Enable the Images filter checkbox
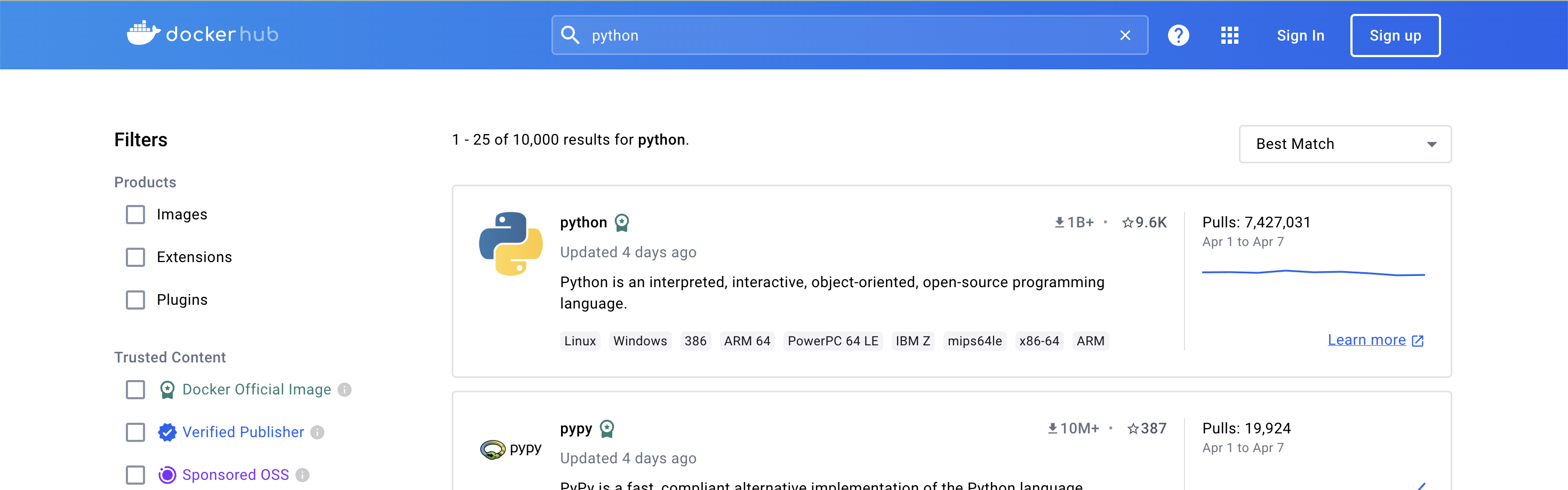Screen dimensions: 1568x490 click(135, 215)
